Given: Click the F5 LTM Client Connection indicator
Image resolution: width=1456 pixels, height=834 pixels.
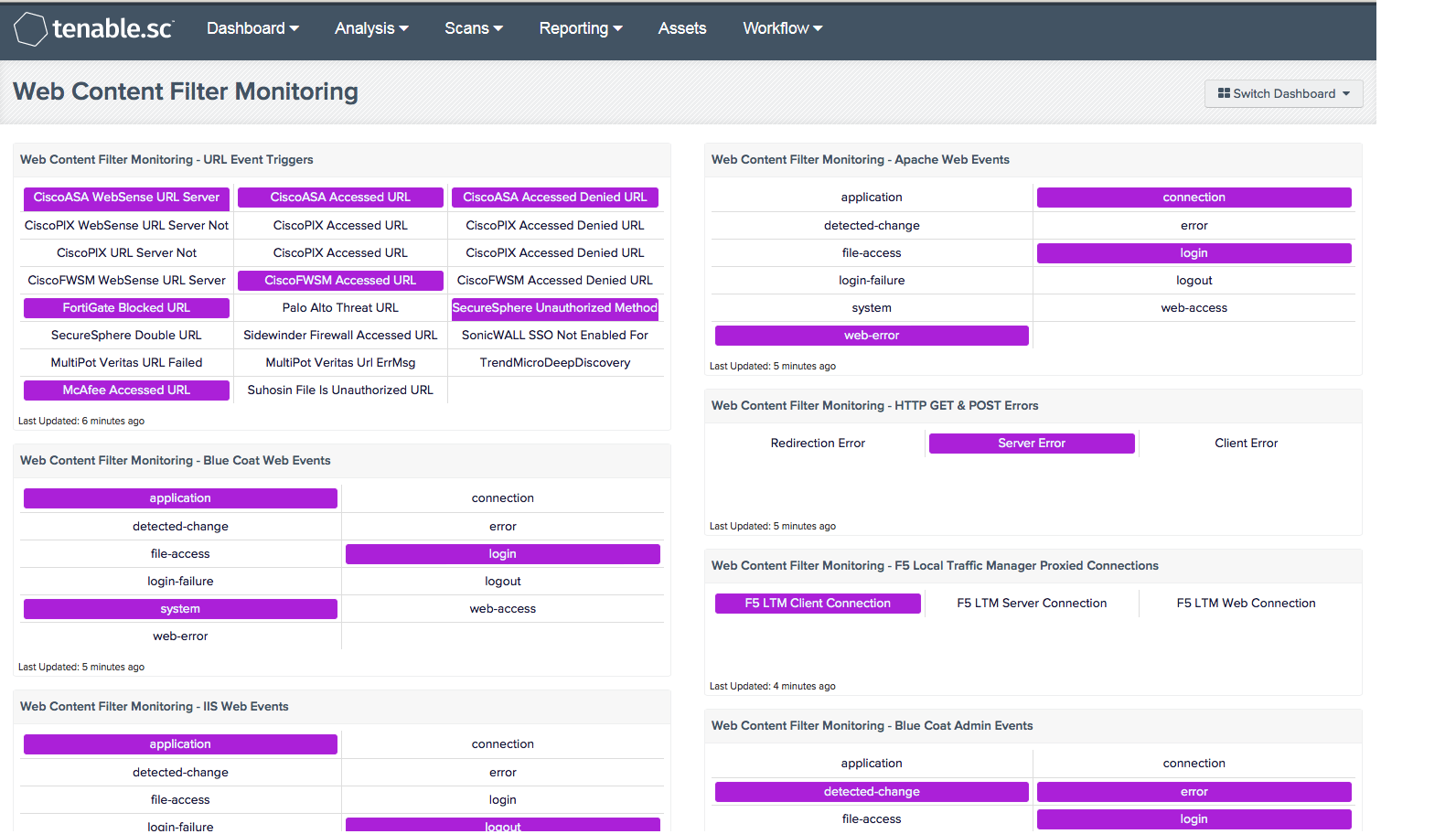Looking at the screenshot, I should (818, 604).
